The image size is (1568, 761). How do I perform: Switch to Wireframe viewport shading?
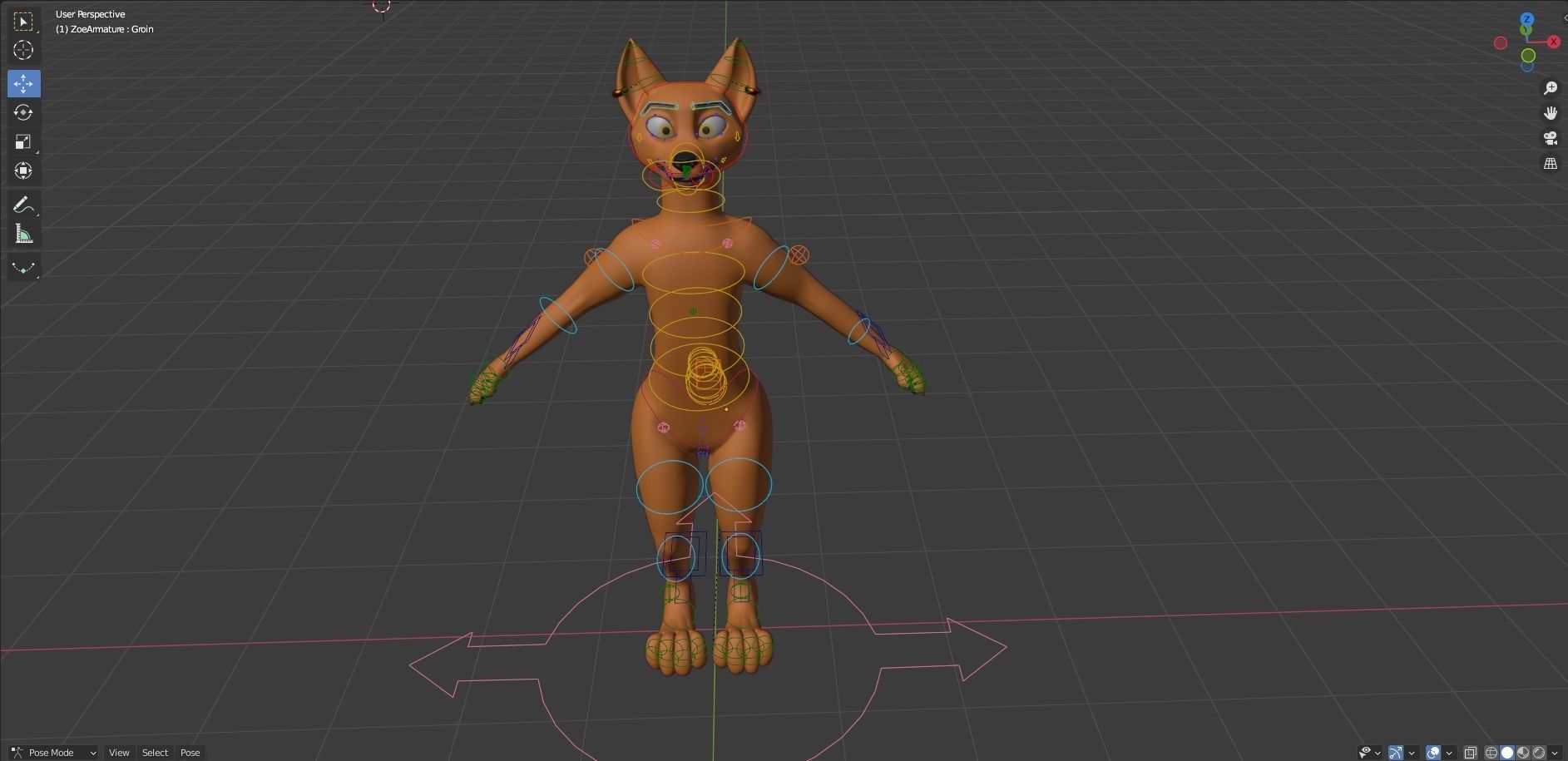[x=1491, y=753]
